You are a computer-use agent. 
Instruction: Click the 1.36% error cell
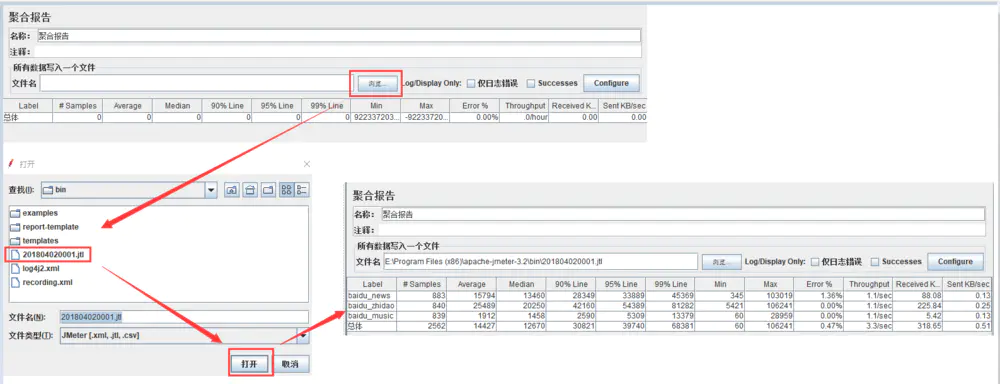[x=819, y=295]
